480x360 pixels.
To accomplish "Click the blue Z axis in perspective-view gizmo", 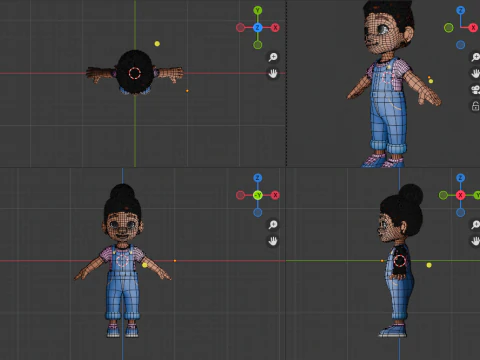I will 461,10.
